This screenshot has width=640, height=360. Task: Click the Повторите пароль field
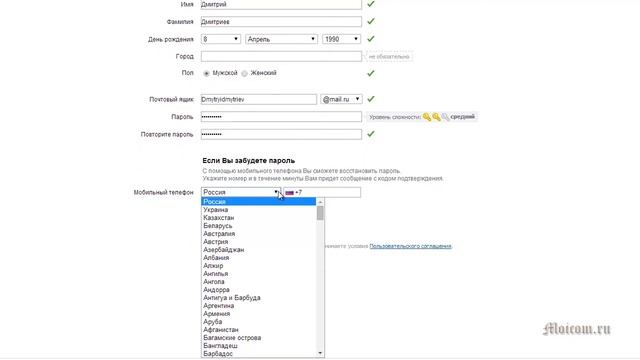281,134
